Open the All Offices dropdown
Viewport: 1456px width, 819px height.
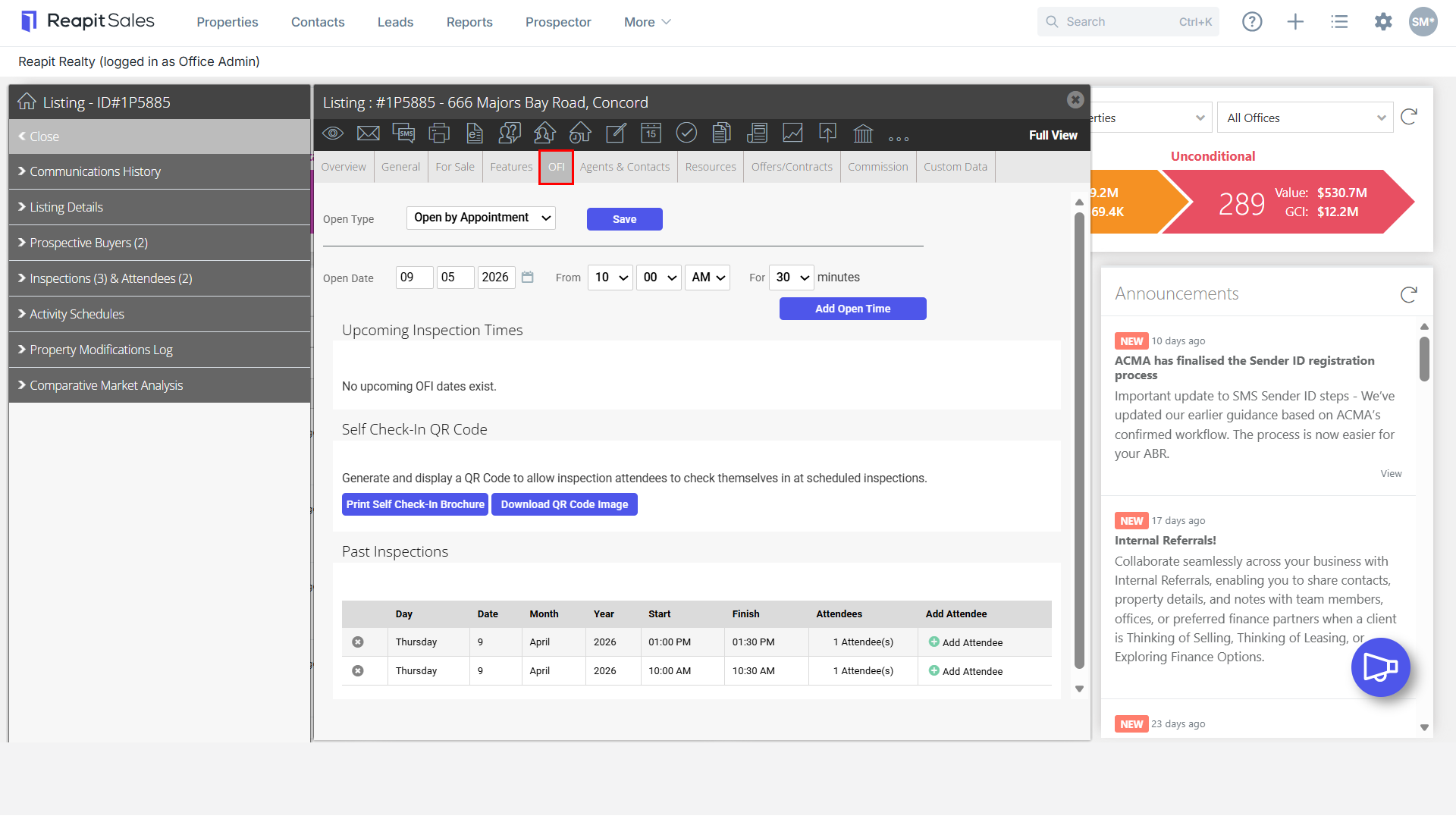tap(1305, 118)
